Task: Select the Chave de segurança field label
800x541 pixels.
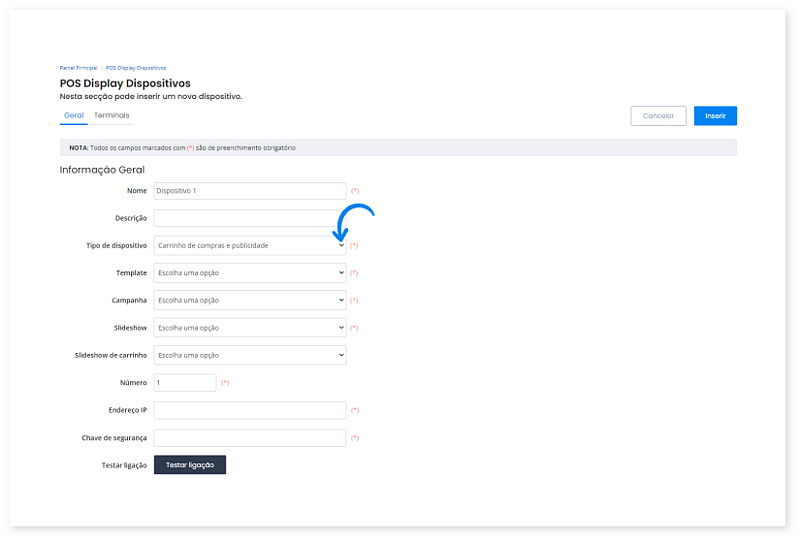Action: [x=114, y=438]
